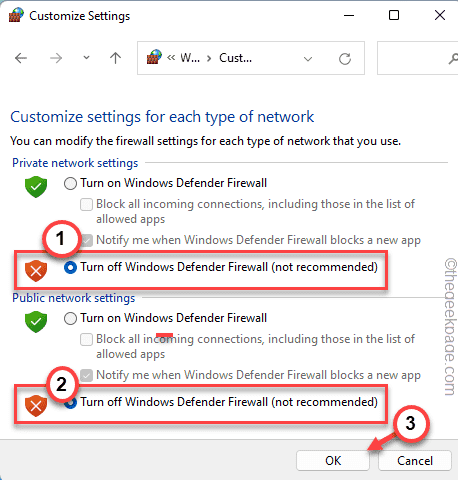Check Block all incoming connections for private
The image size is (458, 480).
pyautogui.click(x=86, y=204)
